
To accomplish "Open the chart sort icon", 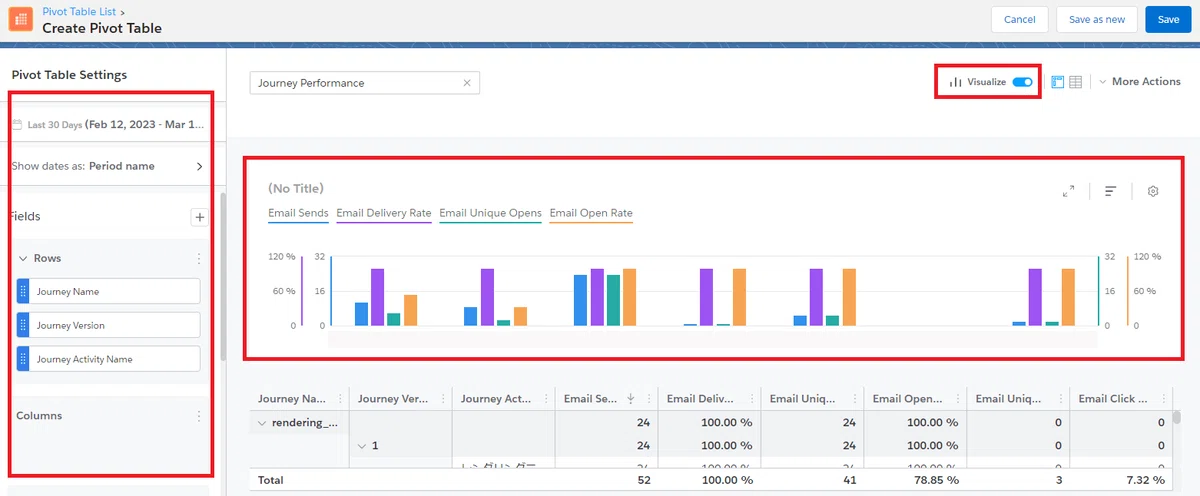I will 1110,191.
